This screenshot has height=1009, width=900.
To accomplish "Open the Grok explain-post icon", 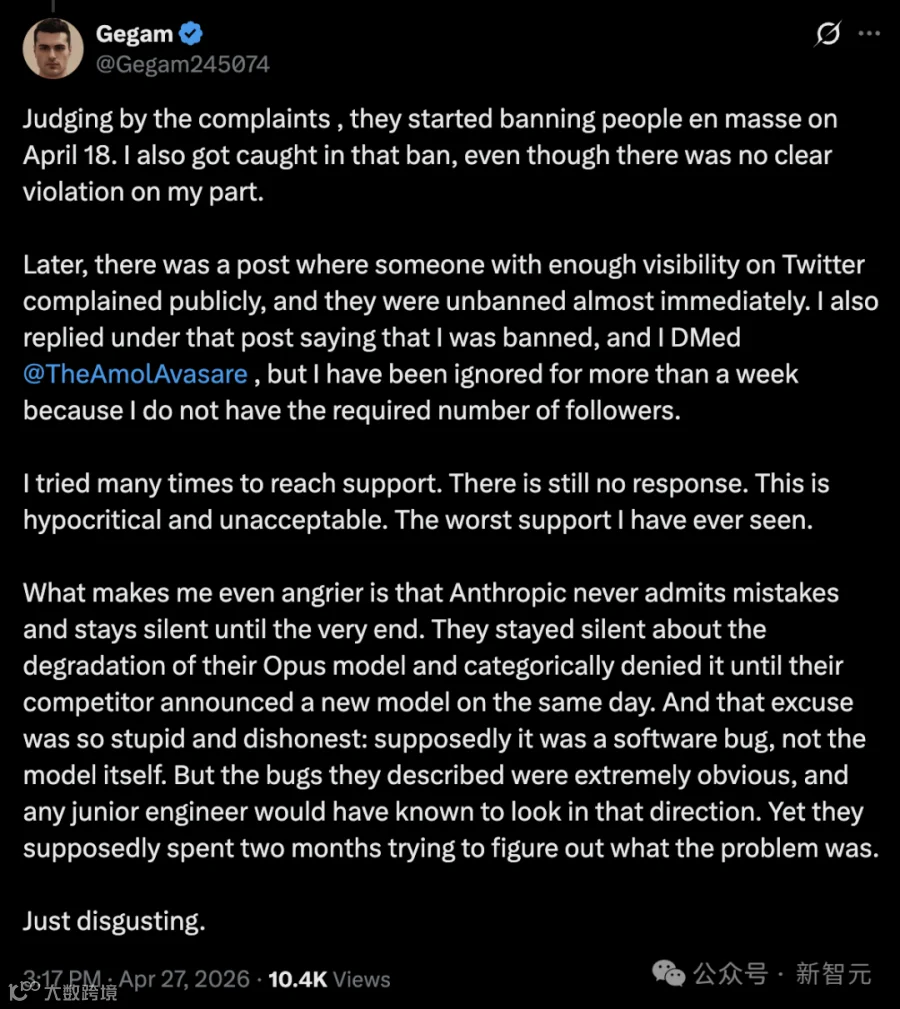I will 828,33.
